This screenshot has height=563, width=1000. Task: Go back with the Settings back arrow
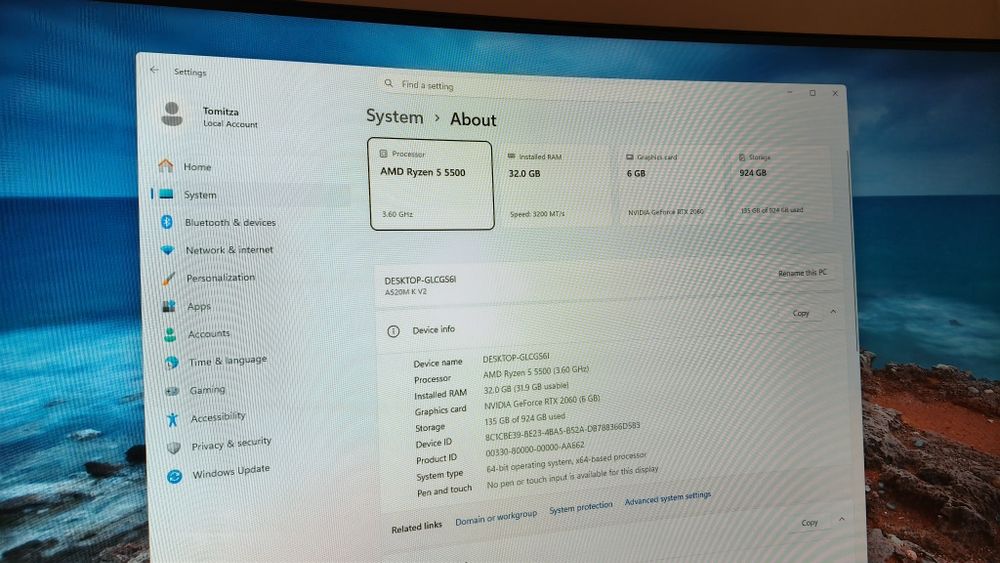[154, 69]
